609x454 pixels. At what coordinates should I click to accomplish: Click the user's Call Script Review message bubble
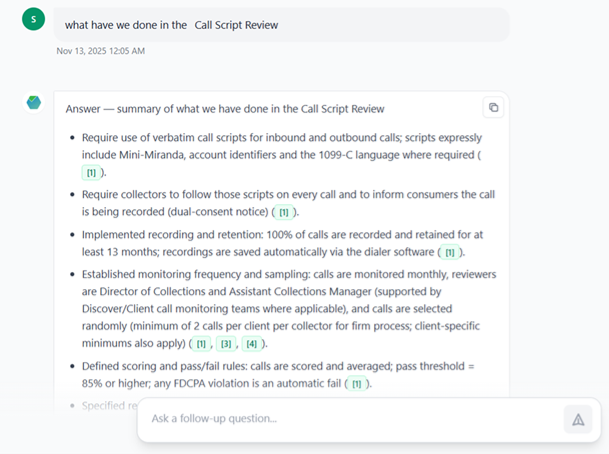click(x=280, y=24)
